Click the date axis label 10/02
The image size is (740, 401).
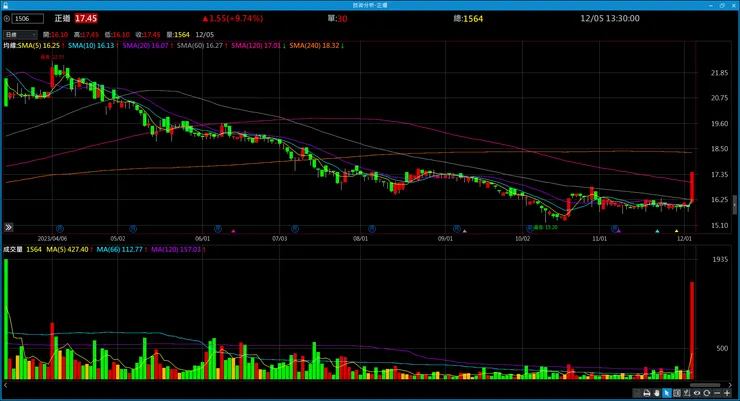point(522,239)
